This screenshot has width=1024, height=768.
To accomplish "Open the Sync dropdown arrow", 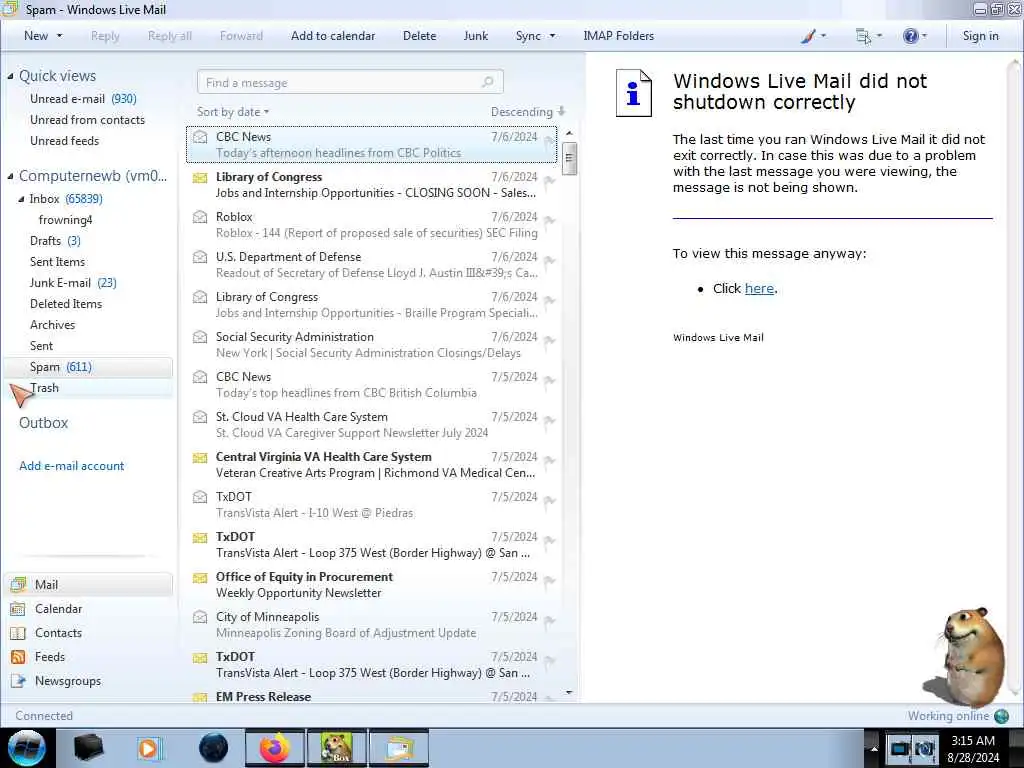I will coord(552,36).
